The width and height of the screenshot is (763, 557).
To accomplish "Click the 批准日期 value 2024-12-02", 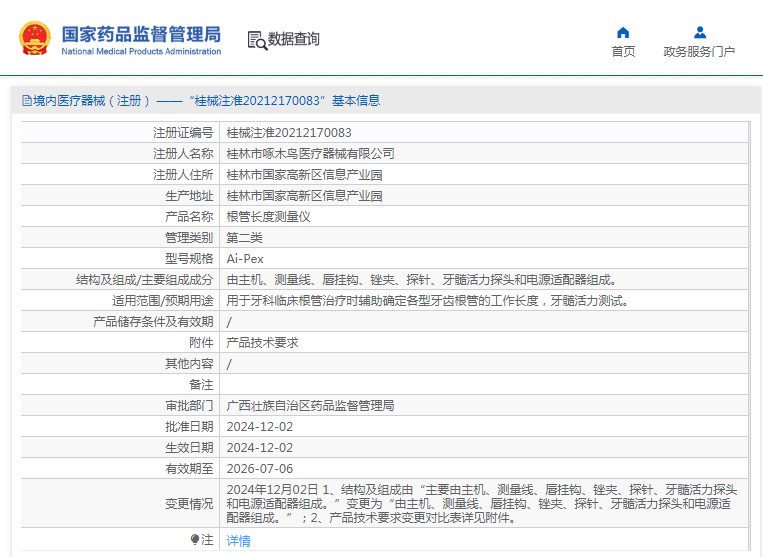I will tap(260, 427).
